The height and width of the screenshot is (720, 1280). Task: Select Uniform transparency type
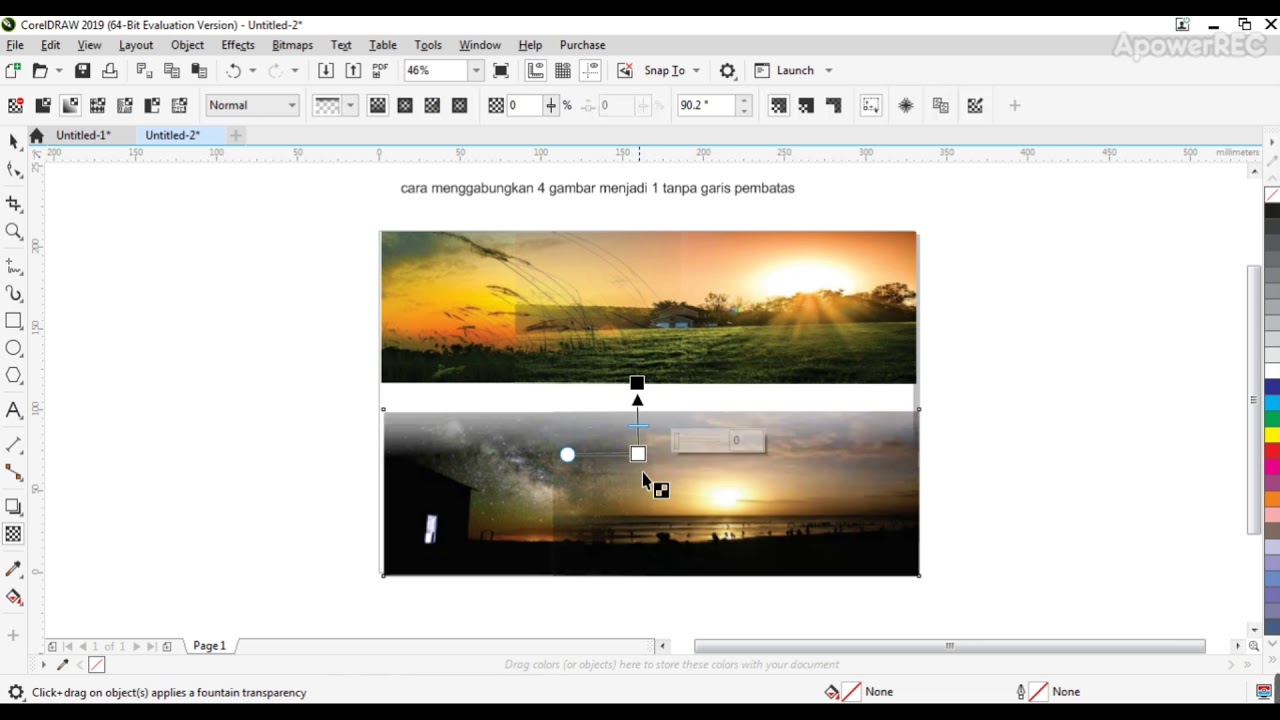click(x=43, y=105)
